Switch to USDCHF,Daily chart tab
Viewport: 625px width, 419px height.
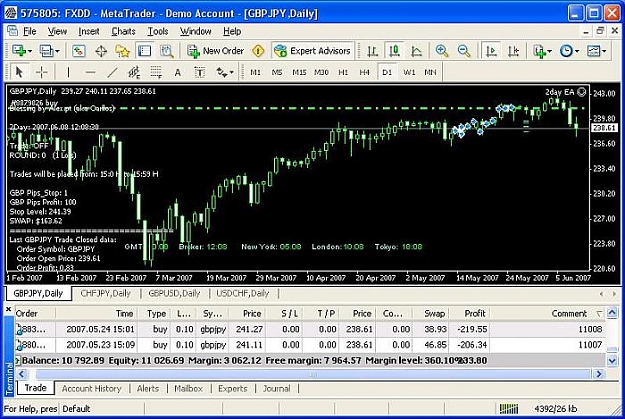tap(243, 293)
